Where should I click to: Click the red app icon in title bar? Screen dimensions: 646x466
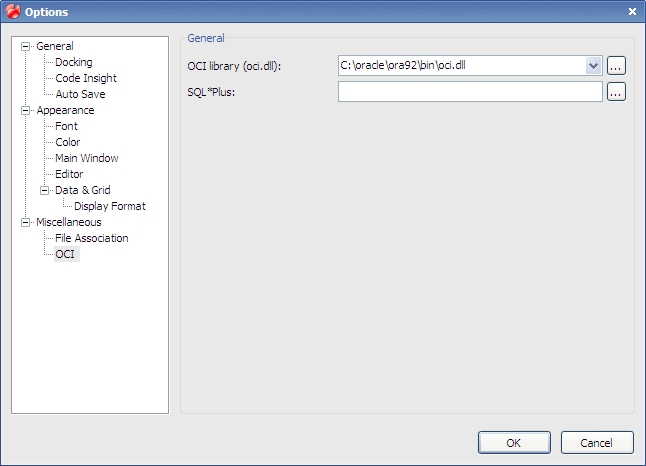(13, 11)
